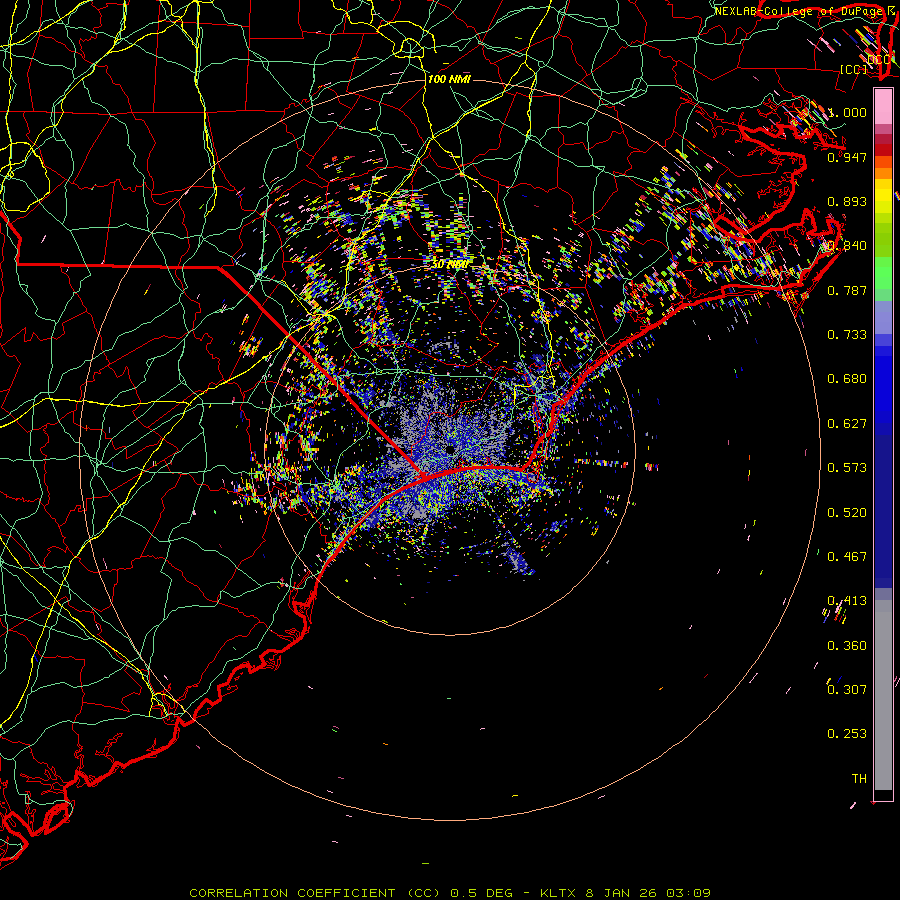Image resolution: width=900 pixels, height=900 pixels.
Task: Pick the bright green segment of the color bar
Action: 883,273
